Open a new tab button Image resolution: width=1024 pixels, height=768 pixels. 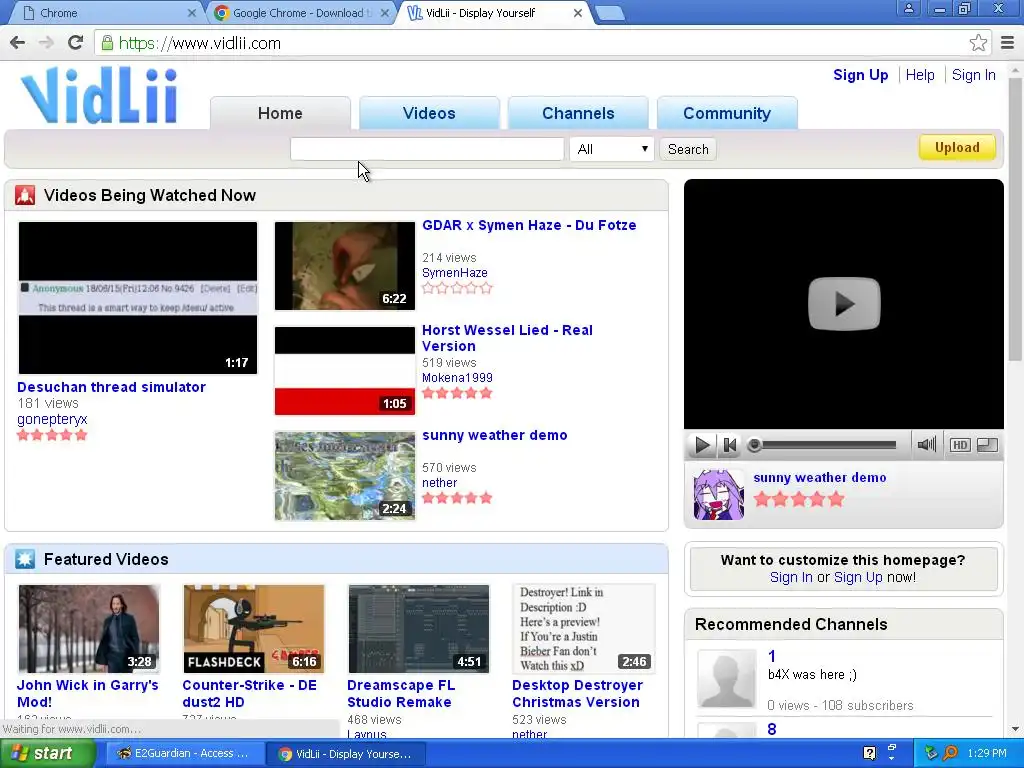tap(610, 14)
